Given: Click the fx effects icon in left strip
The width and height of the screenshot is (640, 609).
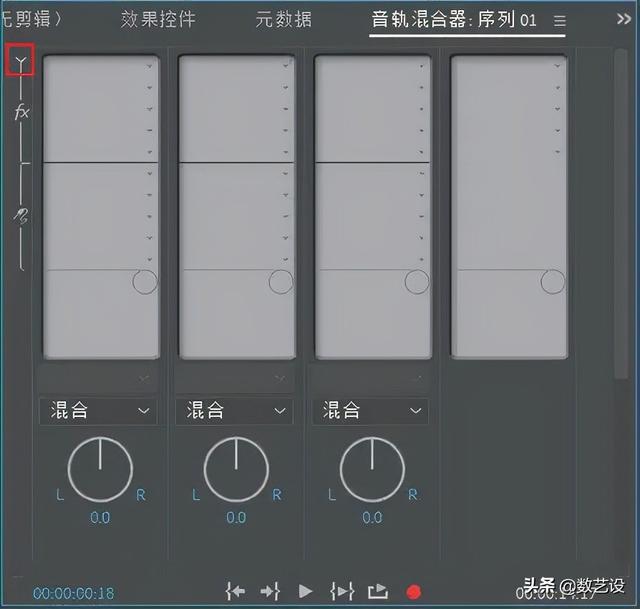Looking at the screenshot, I should [x=21, y=112].
